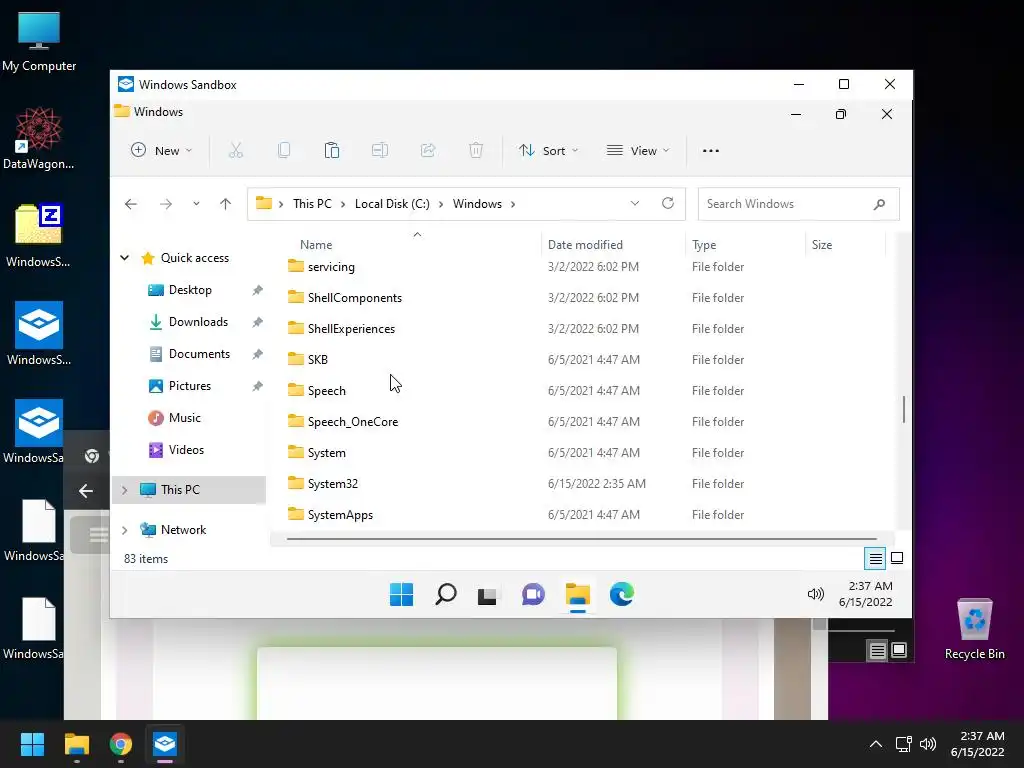This screenshot has height=768, width=1024.
Task: Click the Paste clipboard icon
Action: [x=332, y=151]
